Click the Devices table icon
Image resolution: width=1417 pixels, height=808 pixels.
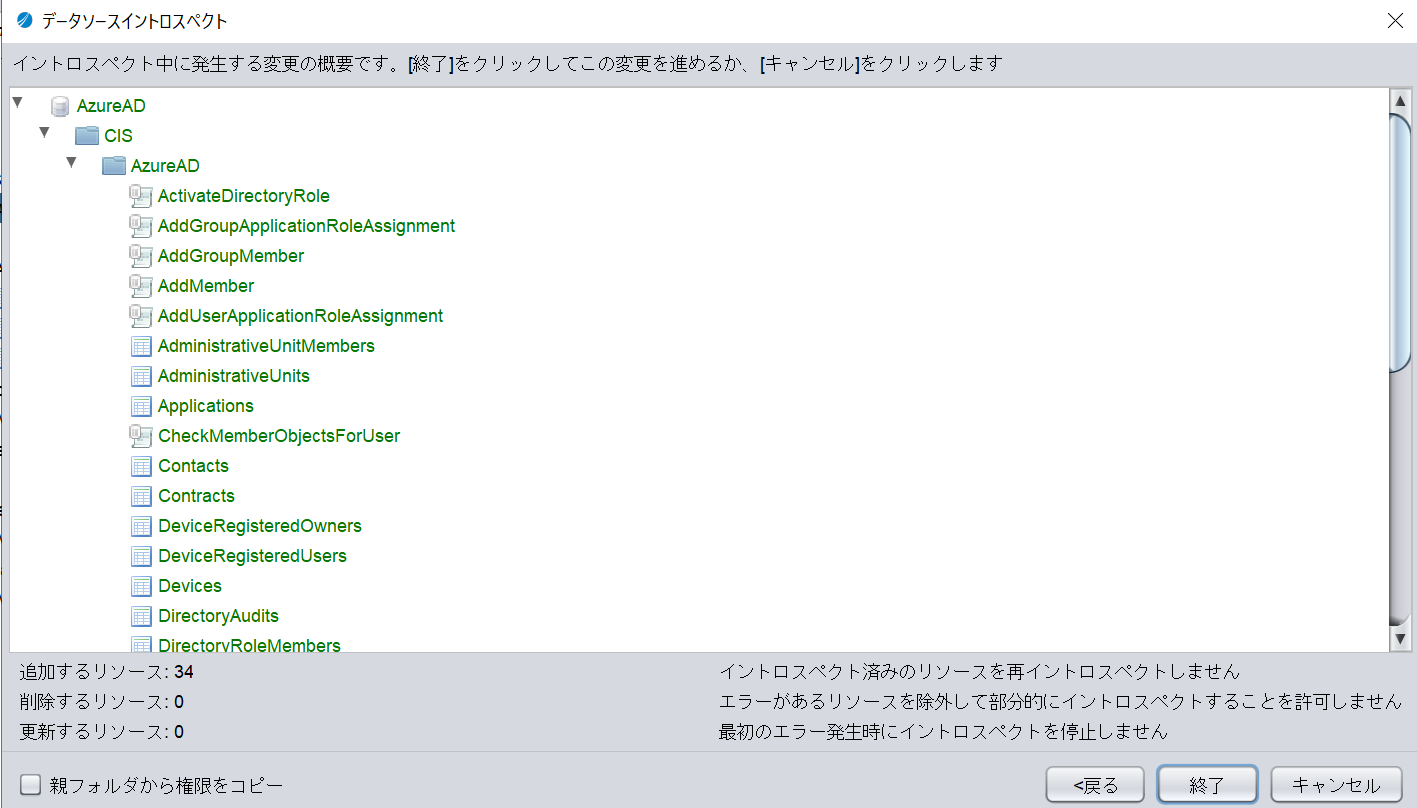(141, 586)
